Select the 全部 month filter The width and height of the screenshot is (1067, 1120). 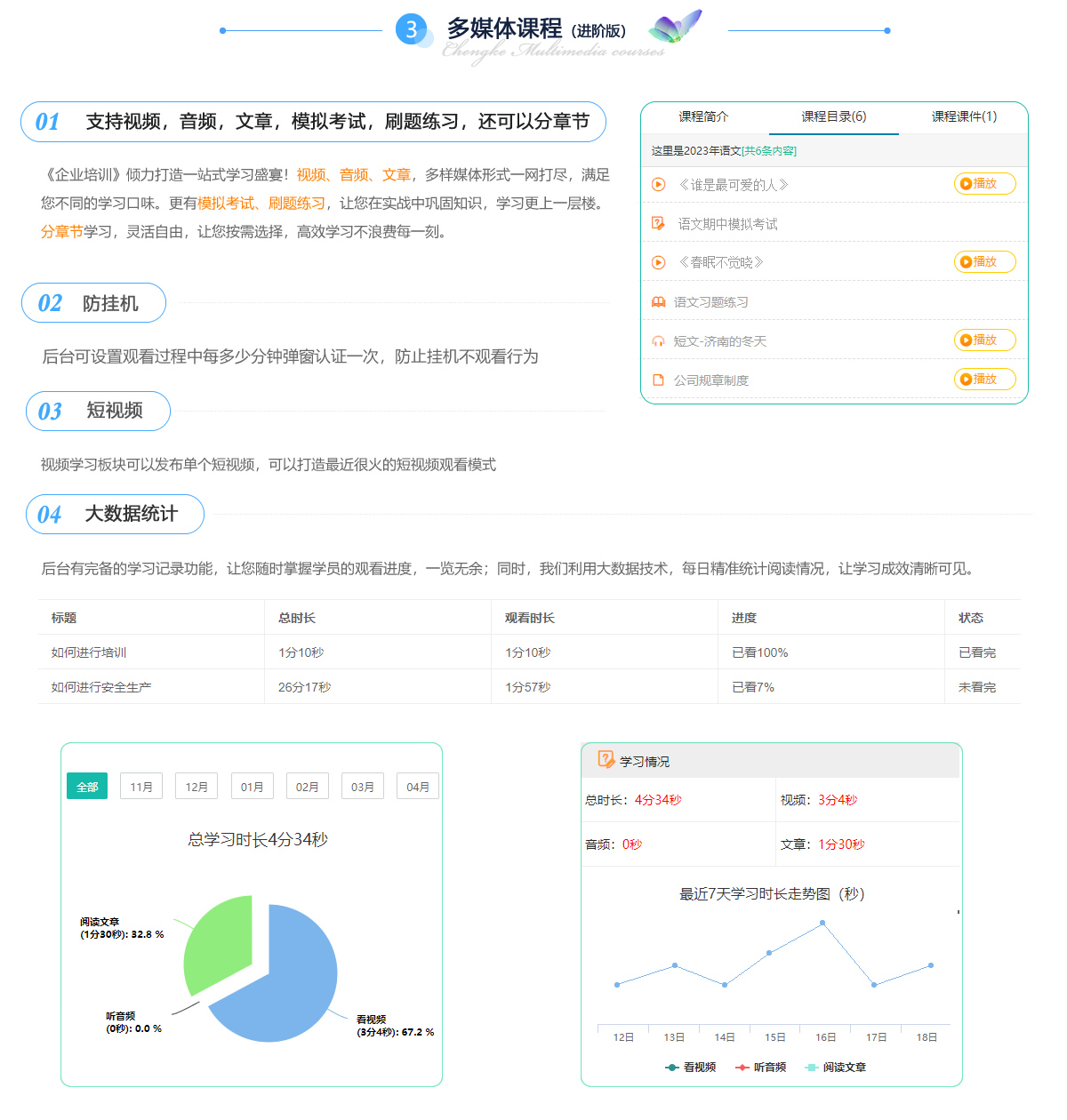click(87, 787)
